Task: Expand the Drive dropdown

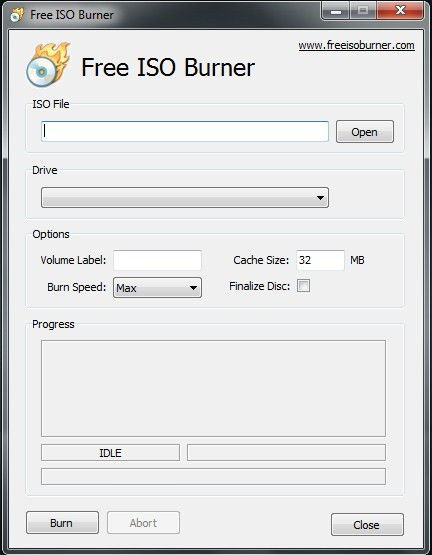Action: tap(185, 198)
